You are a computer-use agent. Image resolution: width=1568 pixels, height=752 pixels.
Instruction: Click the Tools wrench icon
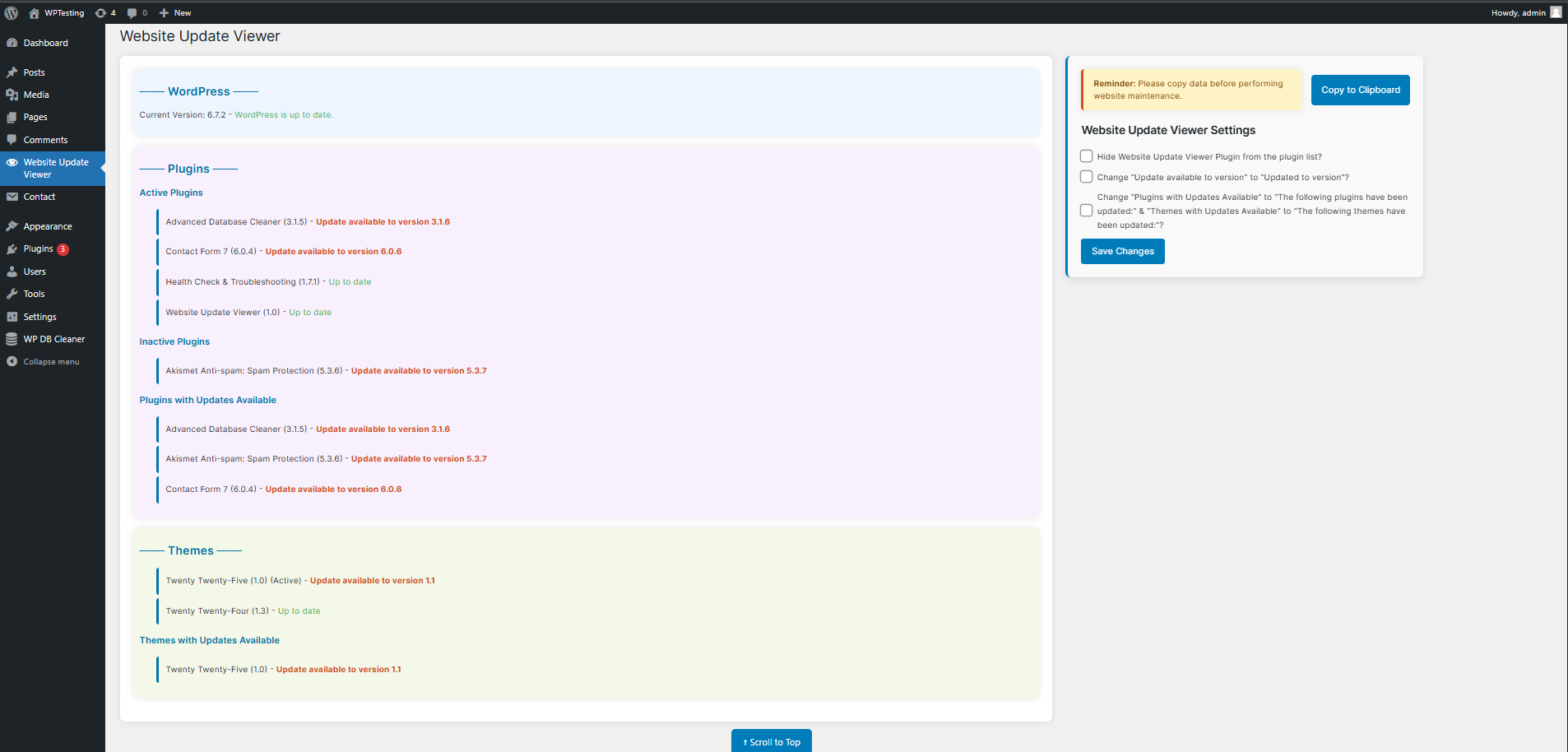(12, 294)
